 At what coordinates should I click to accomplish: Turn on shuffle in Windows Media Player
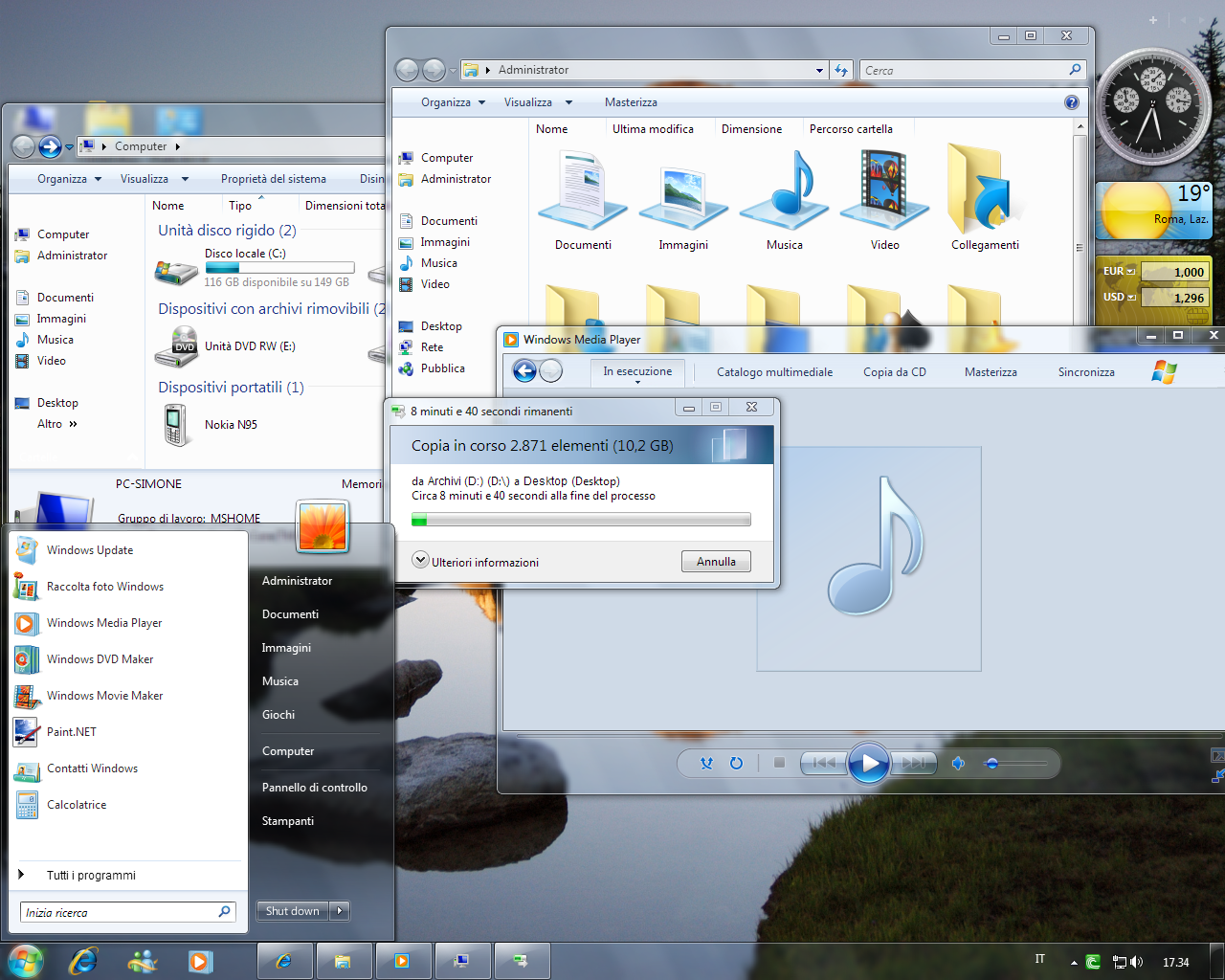(706, 763)
